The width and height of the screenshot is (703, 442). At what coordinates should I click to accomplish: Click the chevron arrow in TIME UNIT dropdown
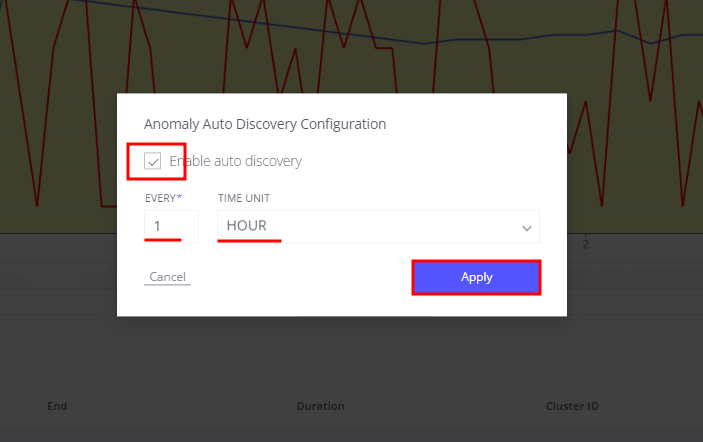click(x=527, y=228)
